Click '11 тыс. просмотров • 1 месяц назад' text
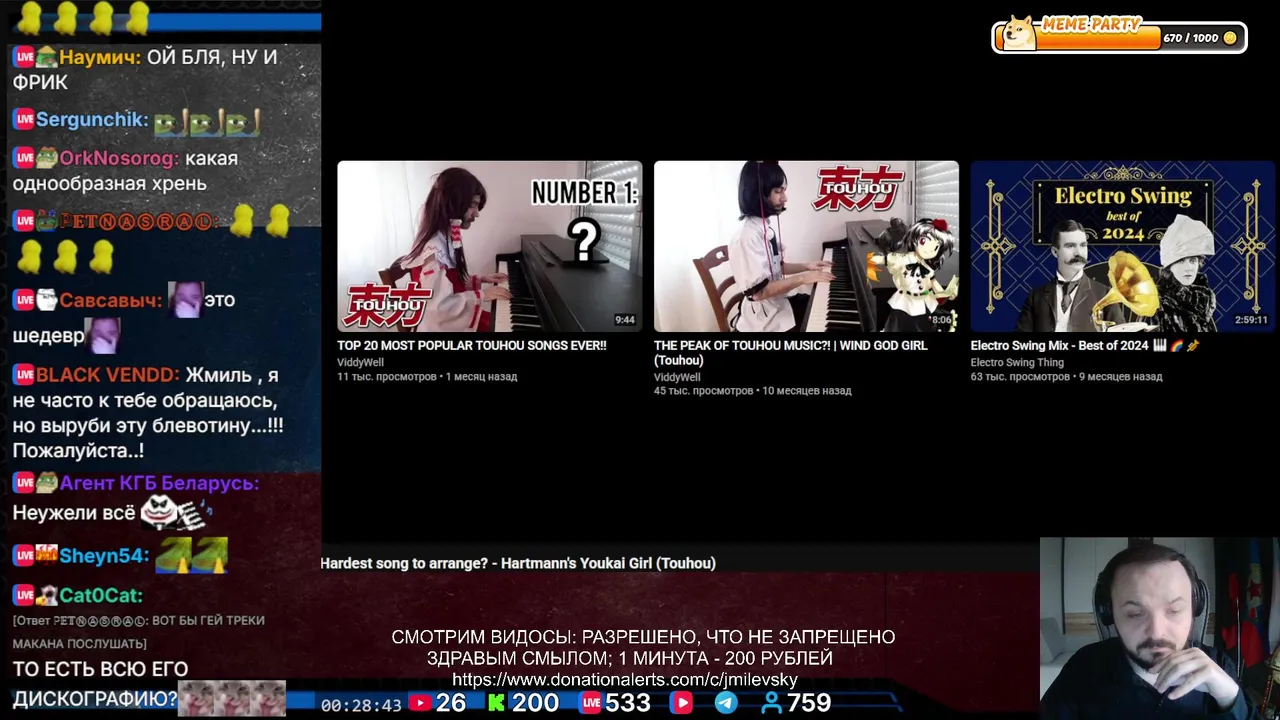The width and height of the screenshot is (1280, 720). (x=427, y=377)
